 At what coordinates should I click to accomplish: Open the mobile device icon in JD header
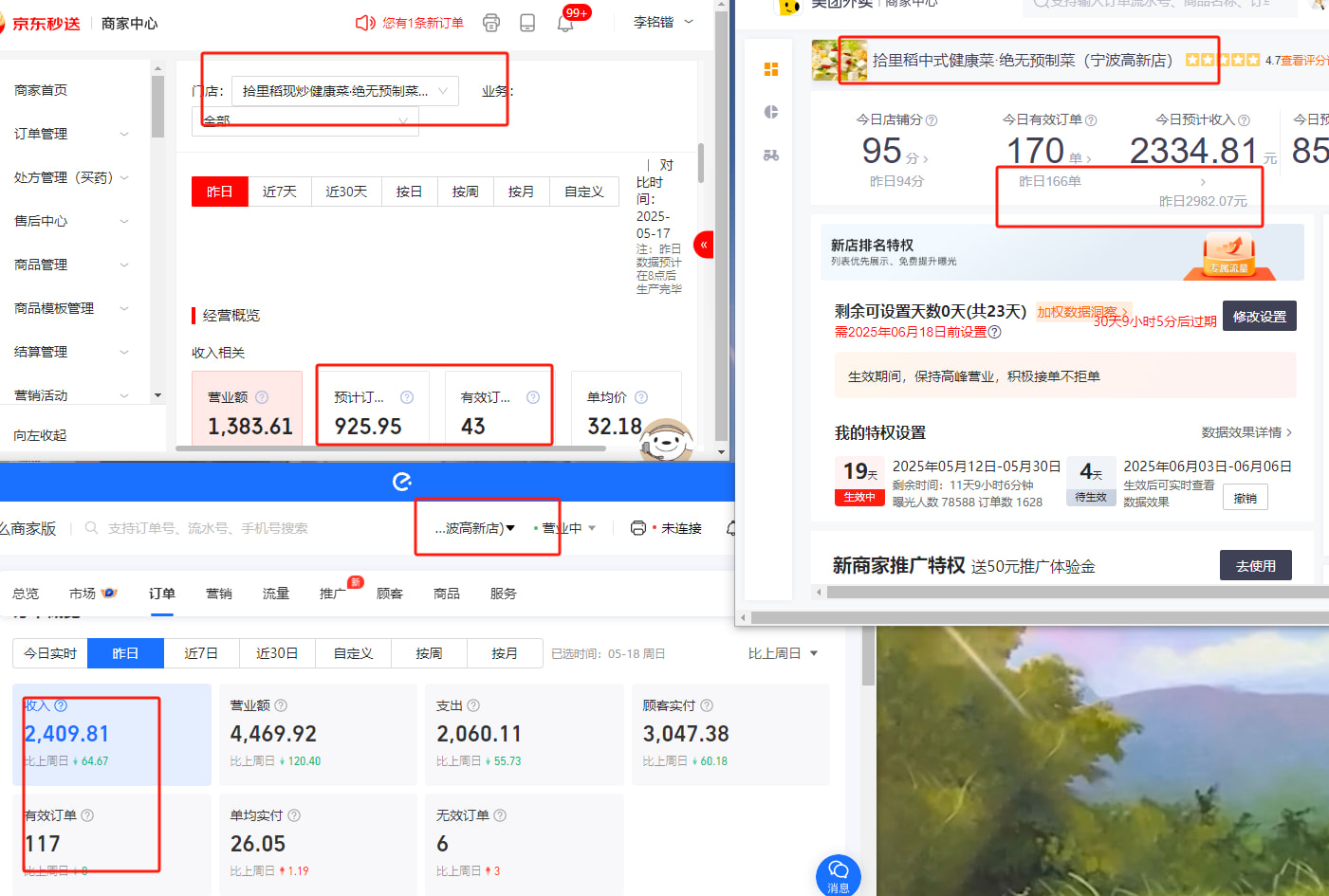(527, 23)
